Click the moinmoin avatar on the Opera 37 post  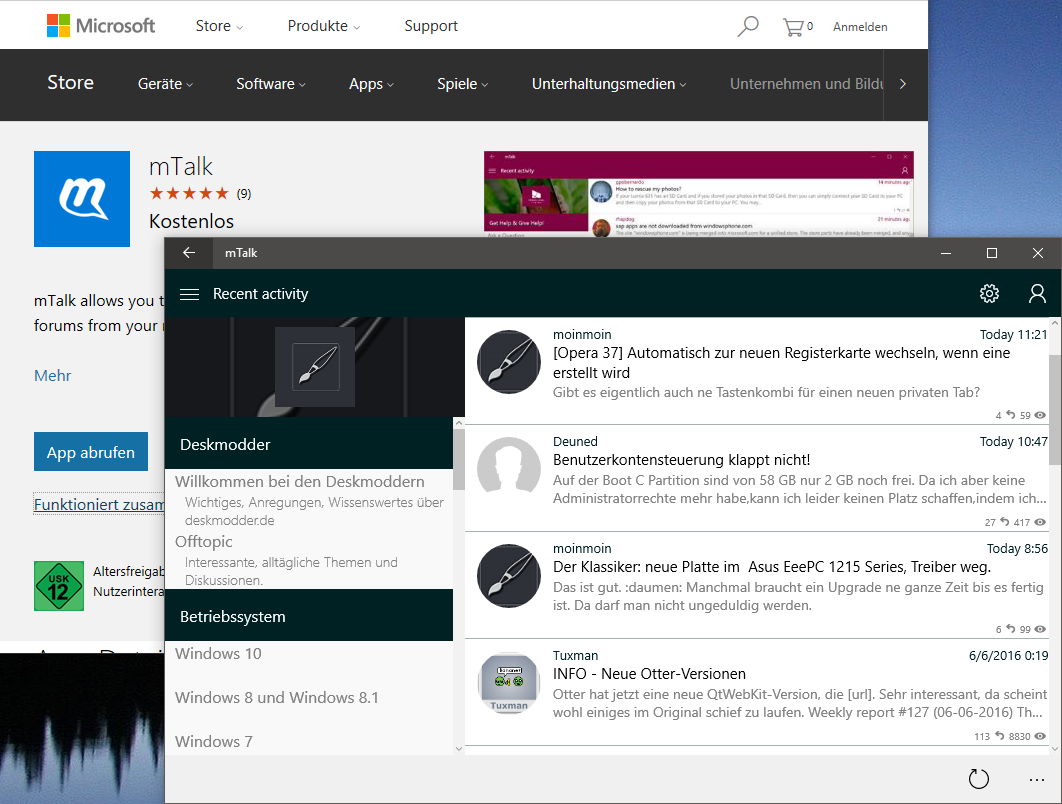pyautogui.click(x=509, y=362)
